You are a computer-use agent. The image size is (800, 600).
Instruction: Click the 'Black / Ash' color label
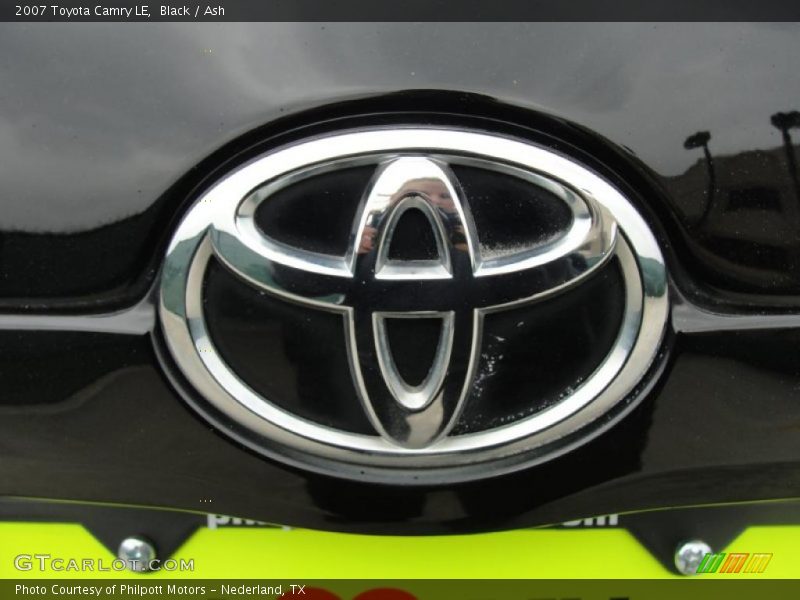pyautogui.click(x=192, y=11)
